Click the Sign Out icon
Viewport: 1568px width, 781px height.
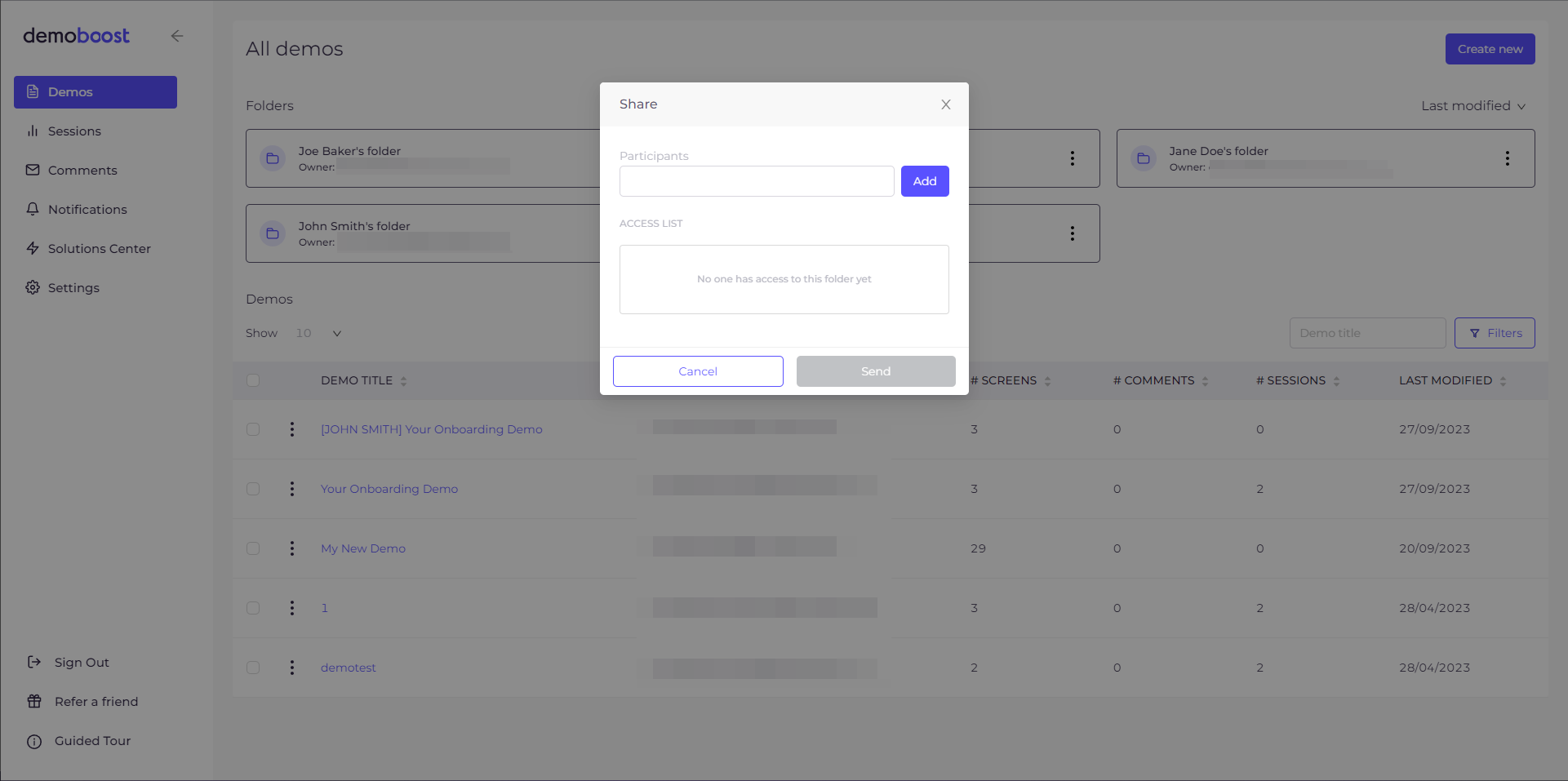point(34,662)
